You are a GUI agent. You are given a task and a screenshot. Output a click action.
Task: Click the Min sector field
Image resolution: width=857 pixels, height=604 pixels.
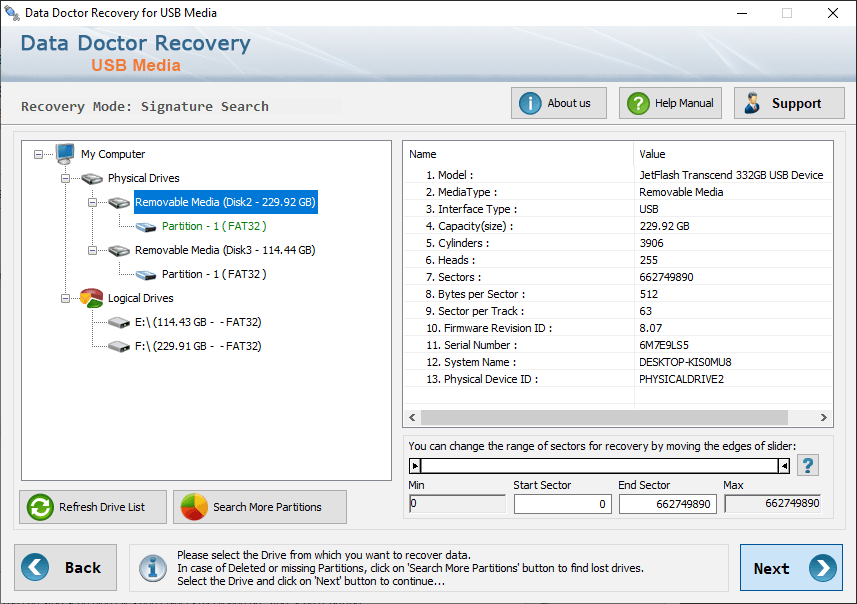(x=457, y=503)
